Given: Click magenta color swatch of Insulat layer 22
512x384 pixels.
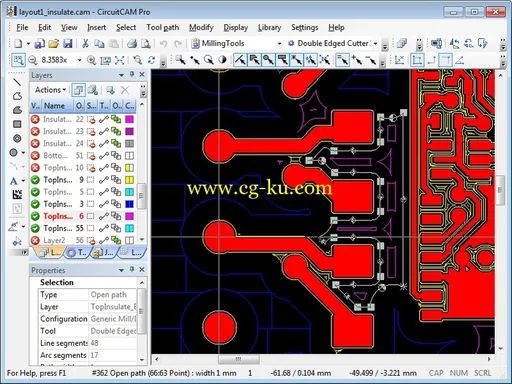Looking at the screenshot, I should (x=129, y=119).
